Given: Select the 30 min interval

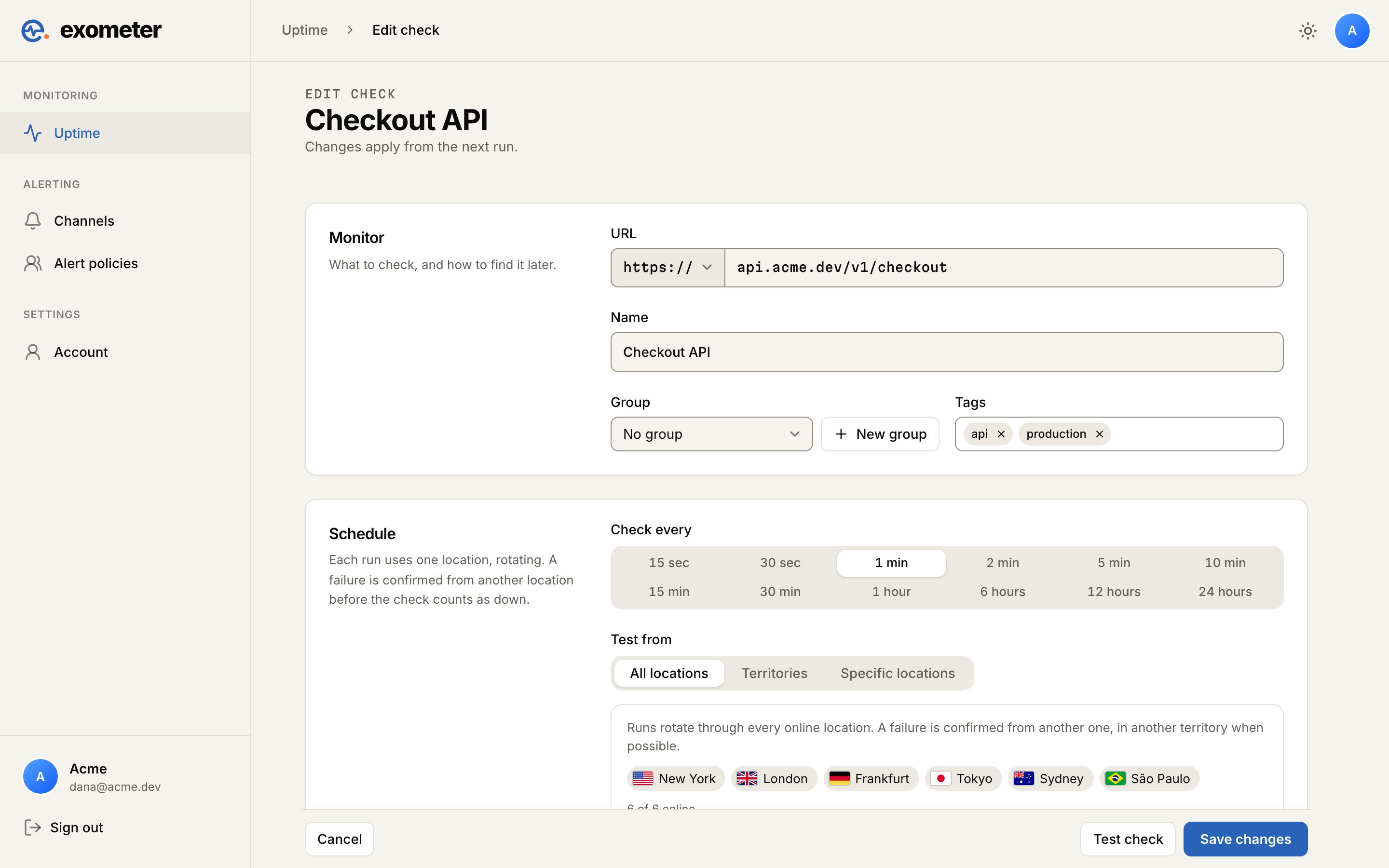Looking at the screenshot, I should click(780, 591).
